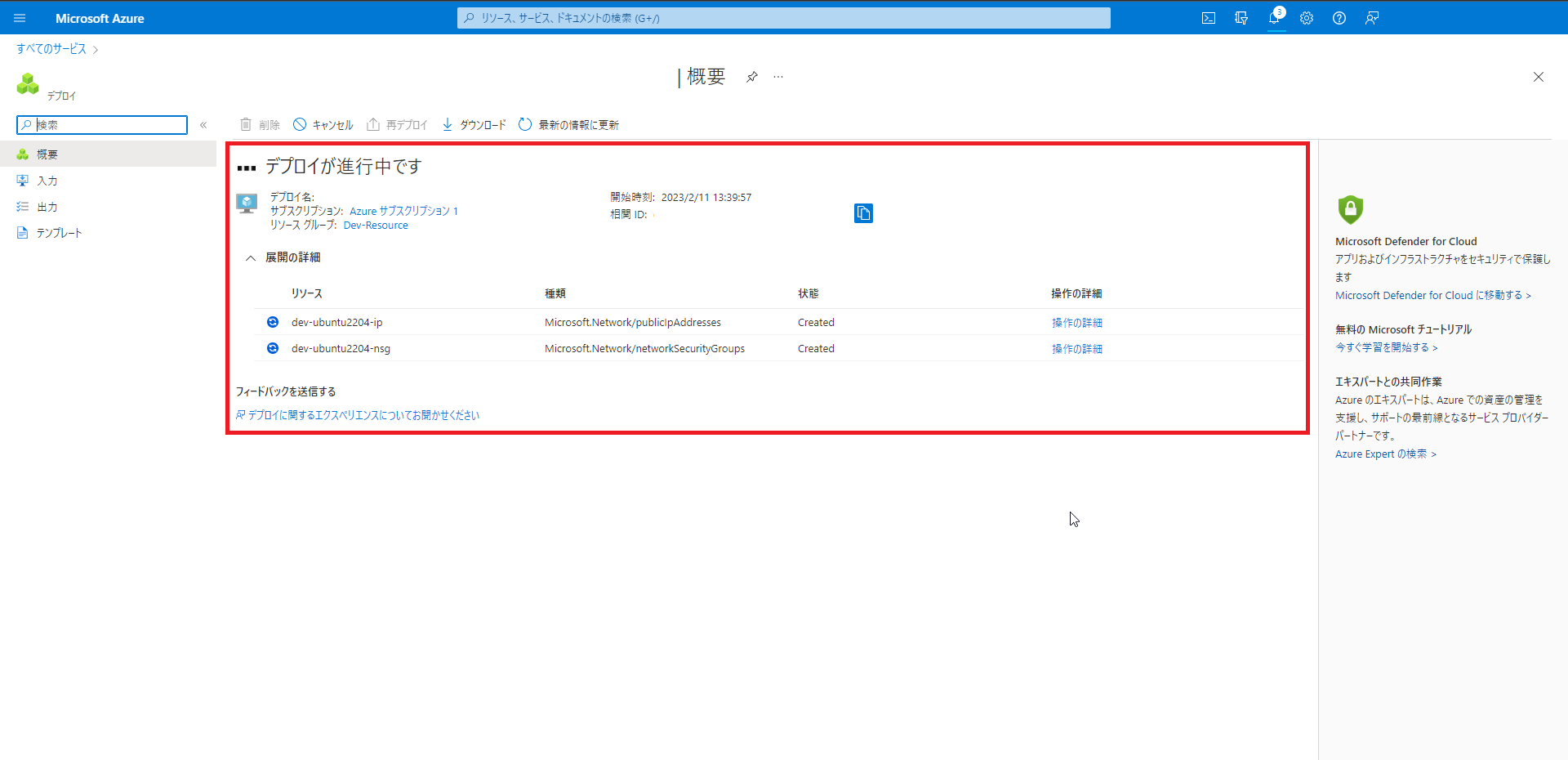Select 入力 in the left menu
The height and width of the screenshot is (760, 1568).
tap(108, 181)
